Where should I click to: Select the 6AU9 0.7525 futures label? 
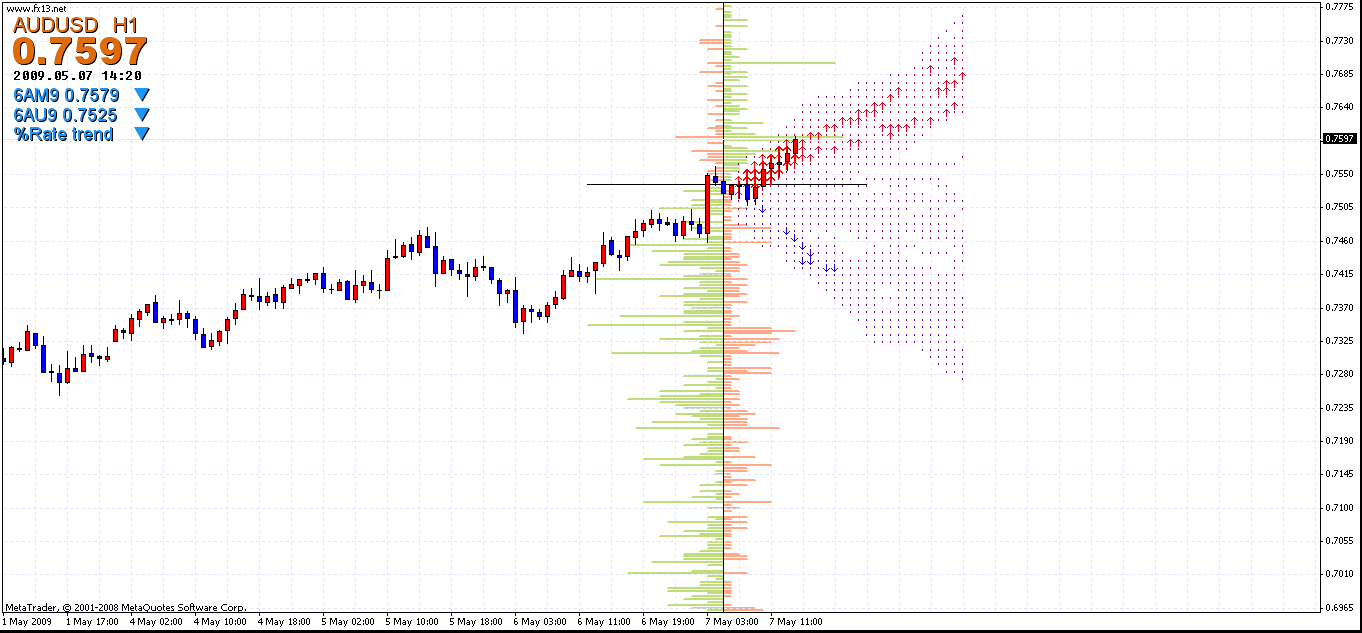[66, 115]
